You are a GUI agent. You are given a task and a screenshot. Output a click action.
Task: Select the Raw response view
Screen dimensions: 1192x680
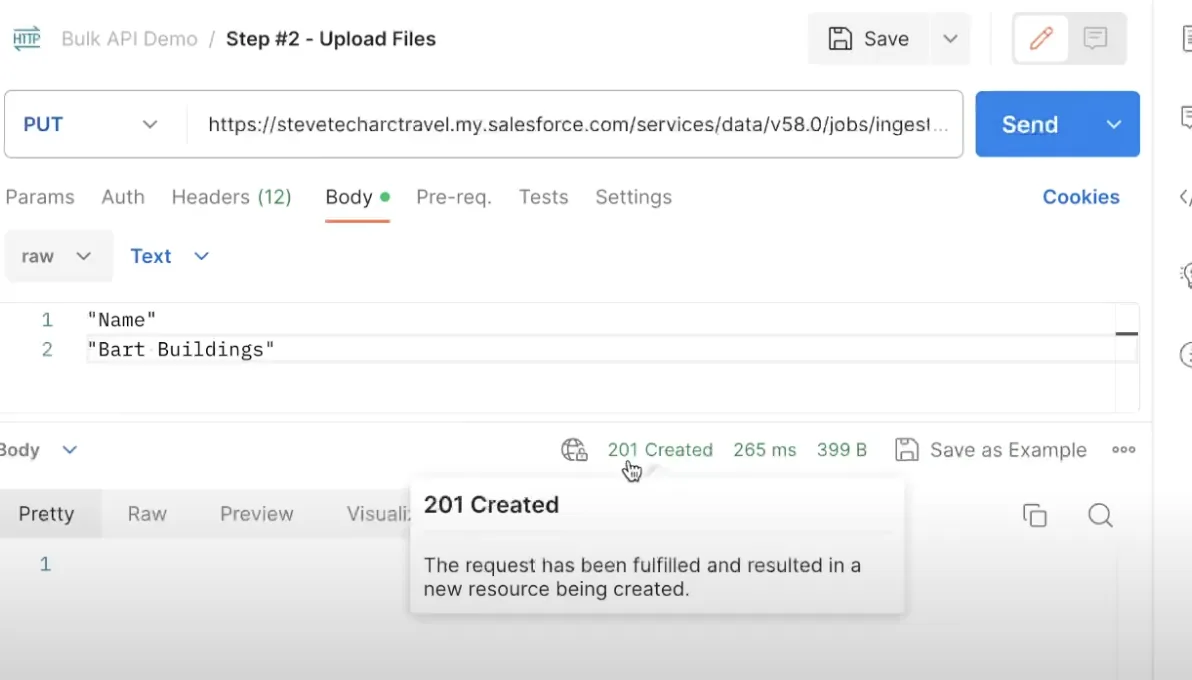click(147, 514)
